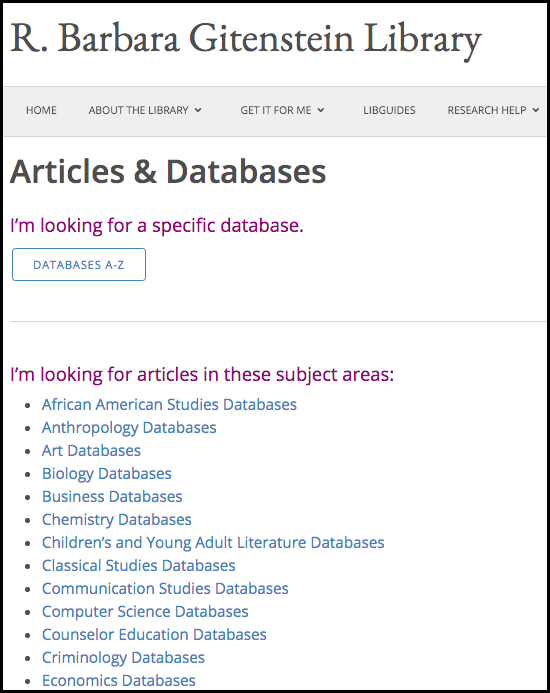Click the R. Barbara Gitenstein Library title
The image size is (550, 693).
(x=245, y=40)
